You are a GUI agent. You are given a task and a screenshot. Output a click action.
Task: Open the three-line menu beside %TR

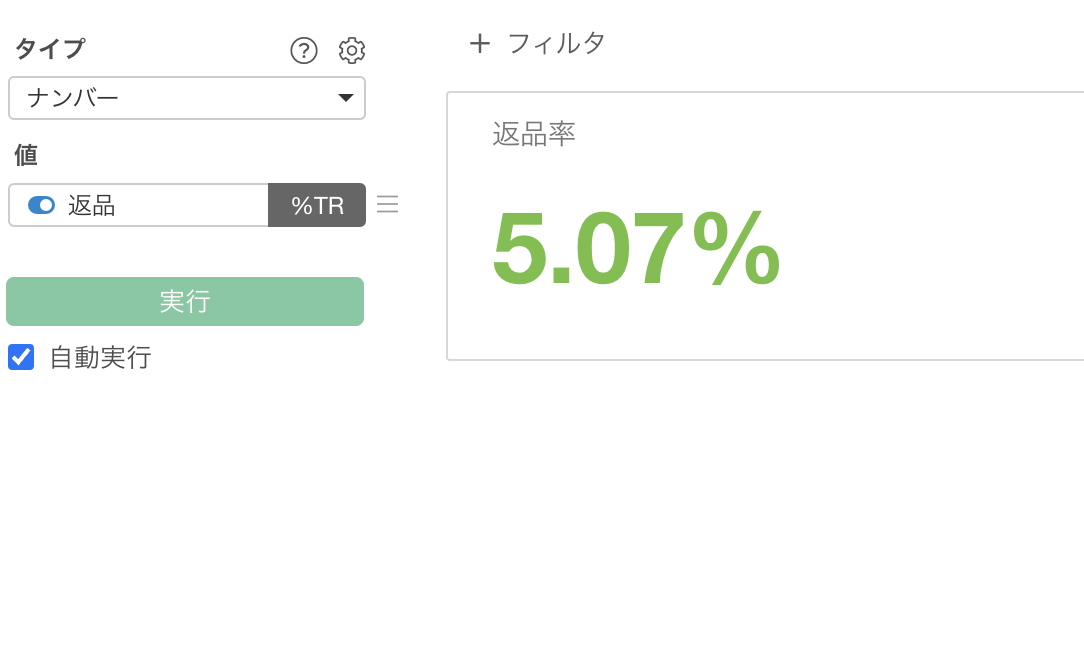click(x=387, y=204)
